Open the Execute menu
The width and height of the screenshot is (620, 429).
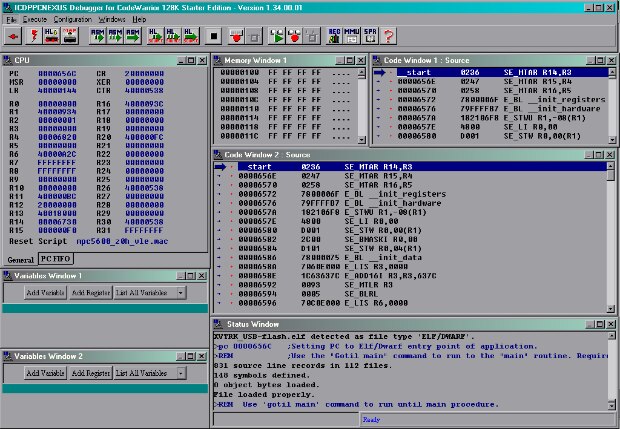34,19
